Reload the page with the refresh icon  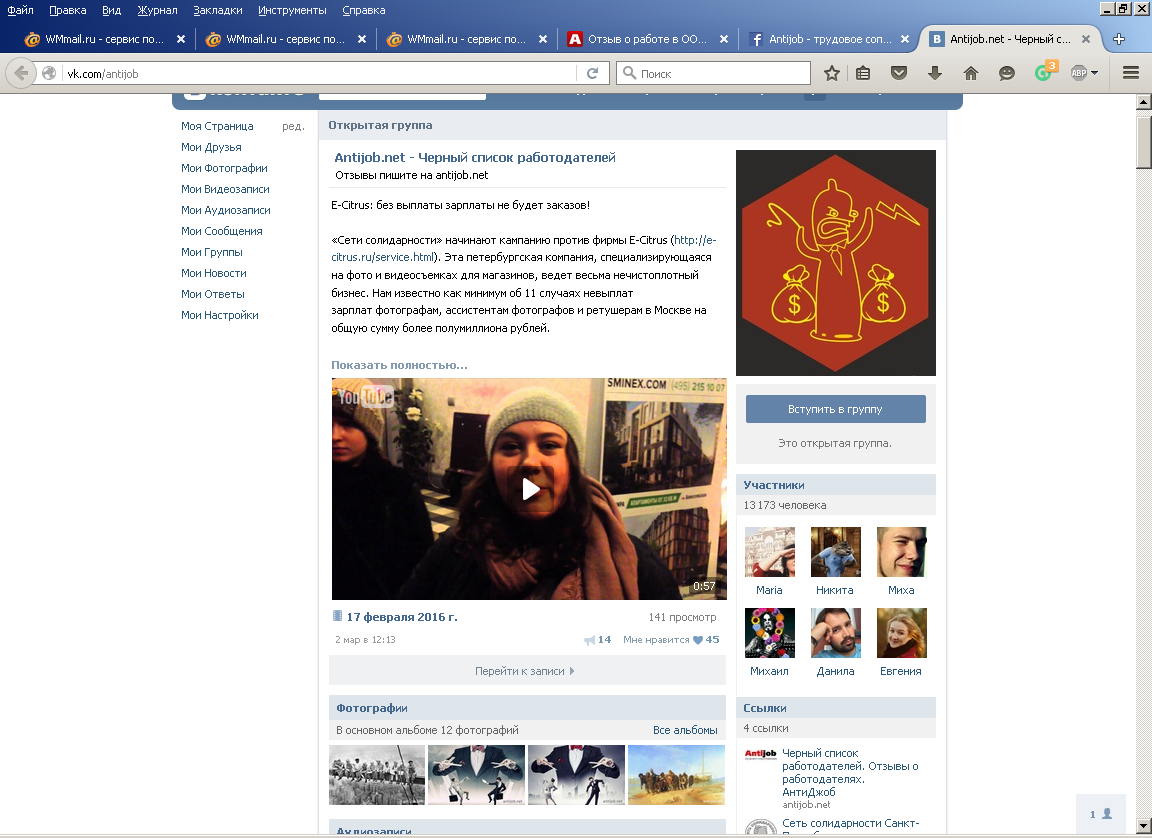[593, 73]
